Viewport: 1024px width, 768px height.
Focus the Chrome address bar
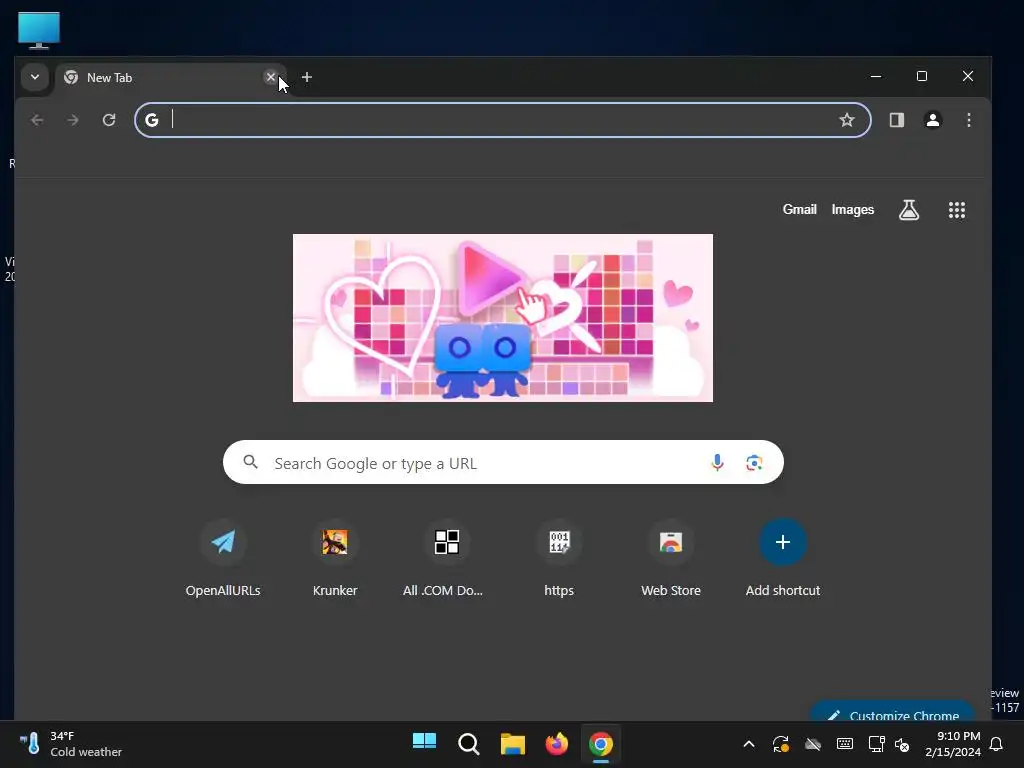tap(502, 120)
